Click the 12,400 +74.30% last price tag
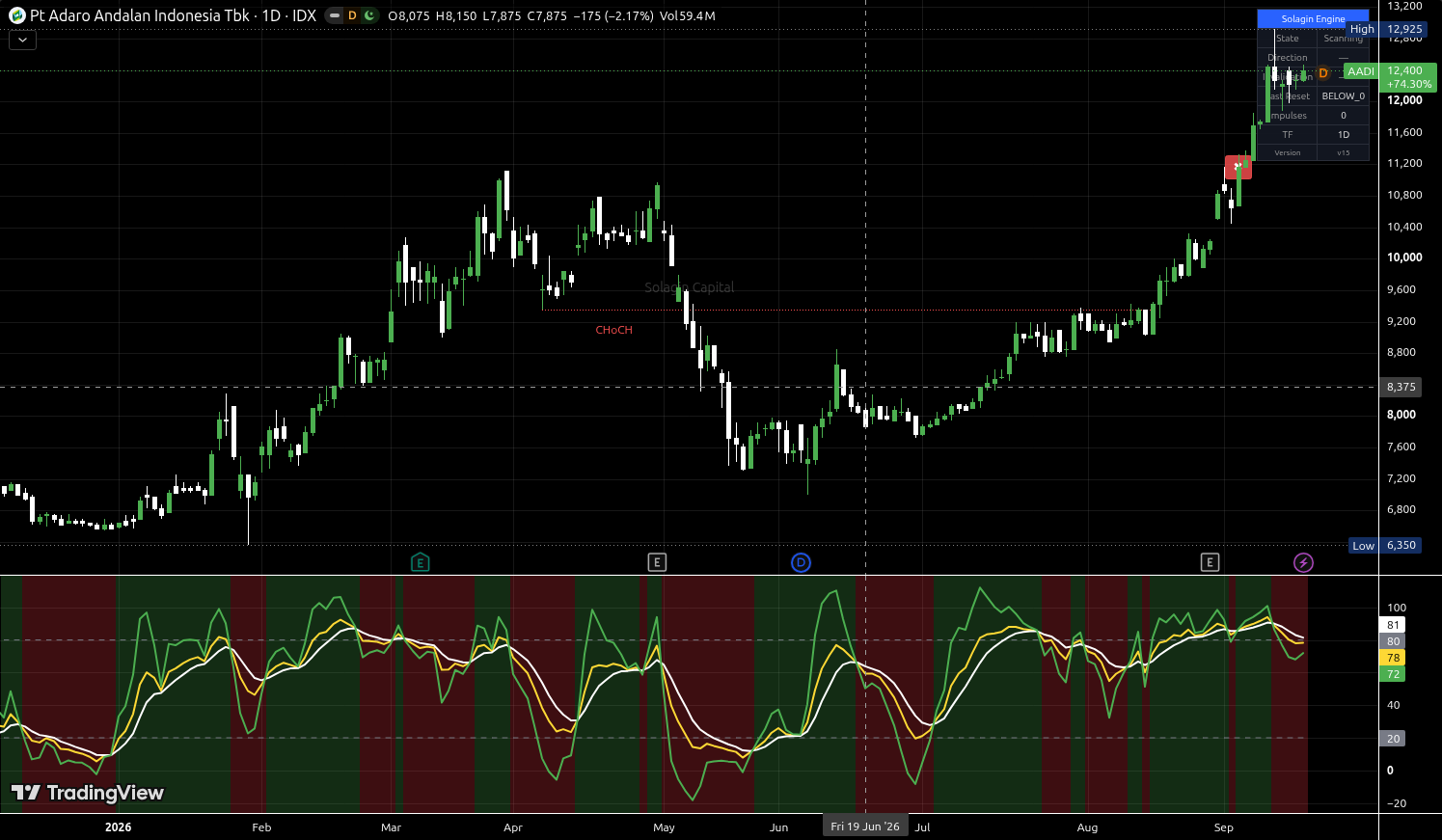 pyautogui.click(x=1408, y=77)
